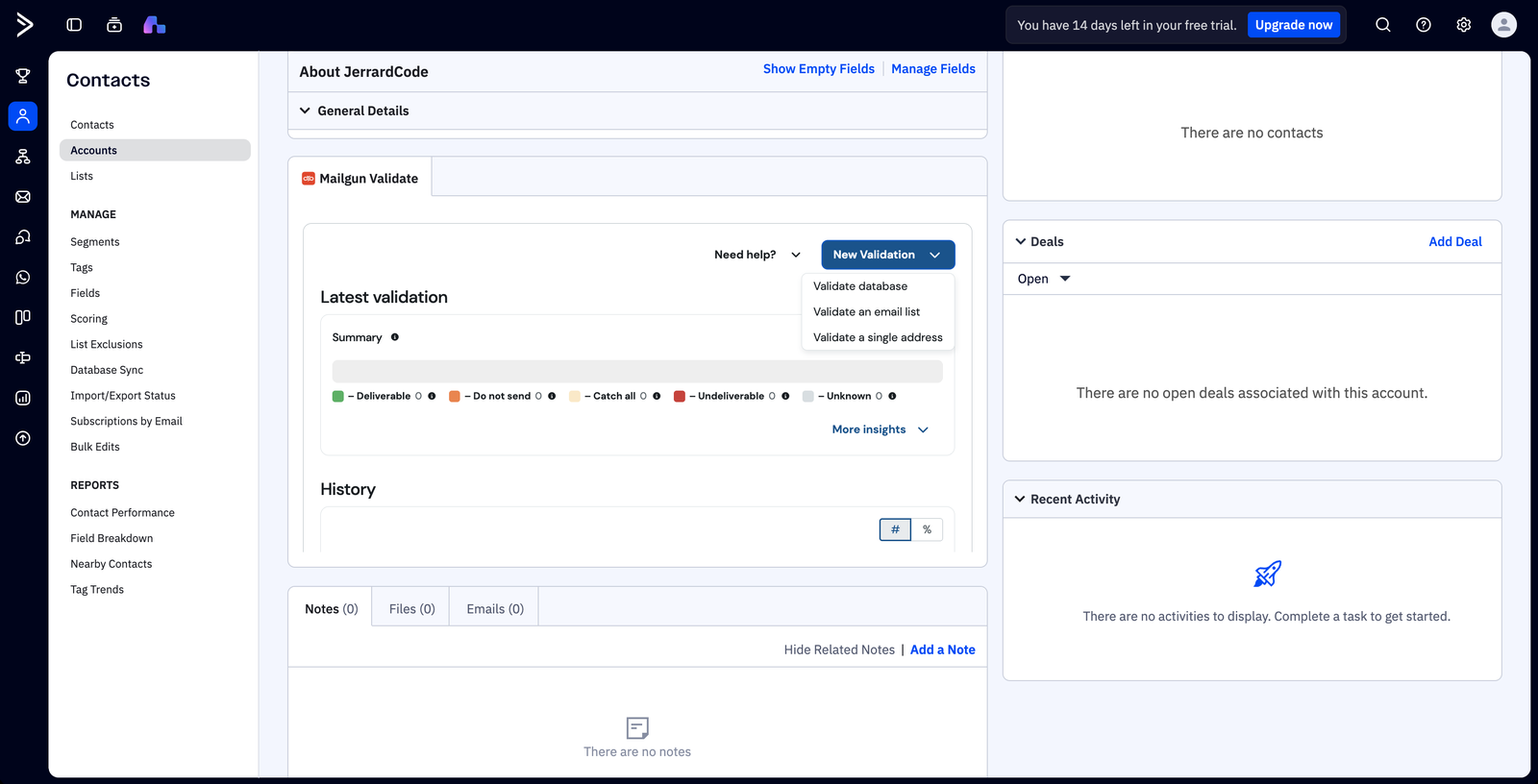This screenshot has width=1538, height=784.
Task: Click the Upgrade now button
Action: pos(1294,25)
